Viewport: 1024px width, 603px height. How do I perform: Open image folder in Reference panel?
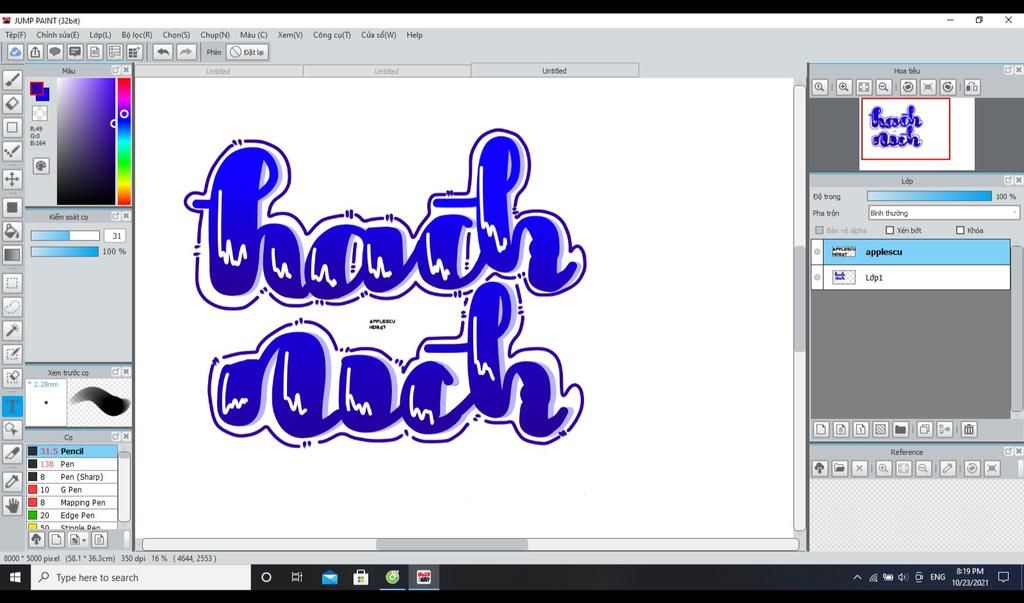pyautogui.click(x=840, y=468)
